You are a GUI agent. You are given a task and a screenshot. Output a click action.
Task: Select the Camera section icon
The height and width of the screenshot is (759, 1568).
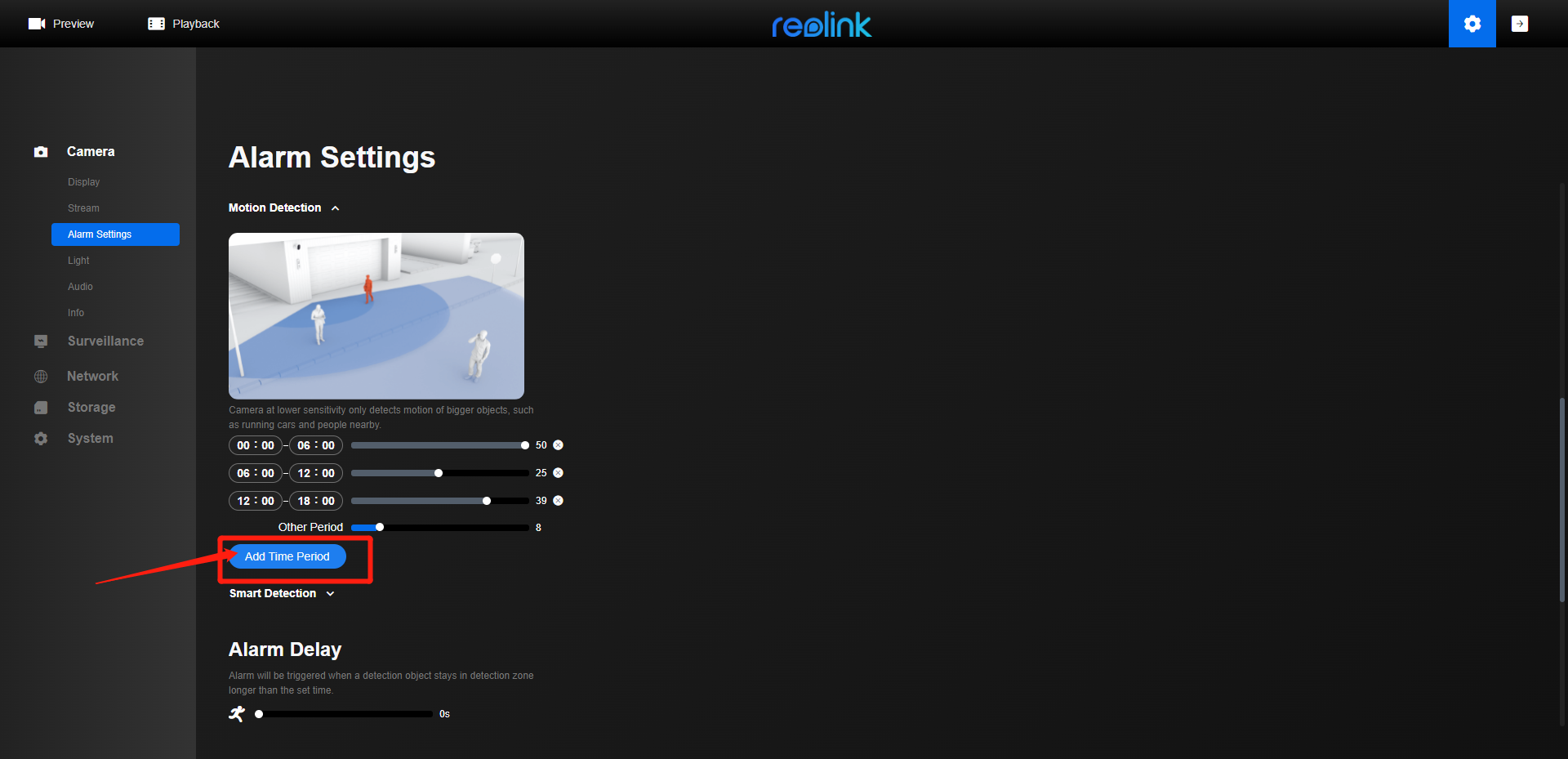(41, 152)
